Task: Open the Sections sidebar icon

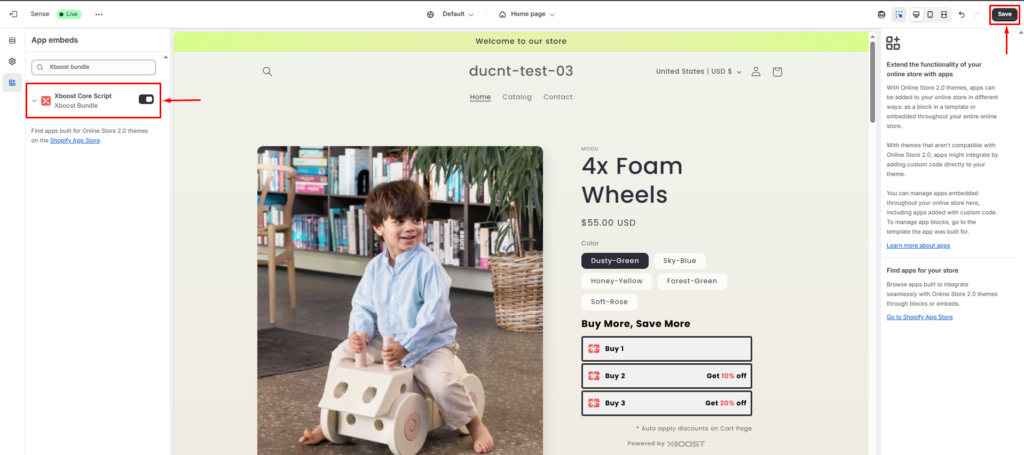Action: click(x=12, y=40)
